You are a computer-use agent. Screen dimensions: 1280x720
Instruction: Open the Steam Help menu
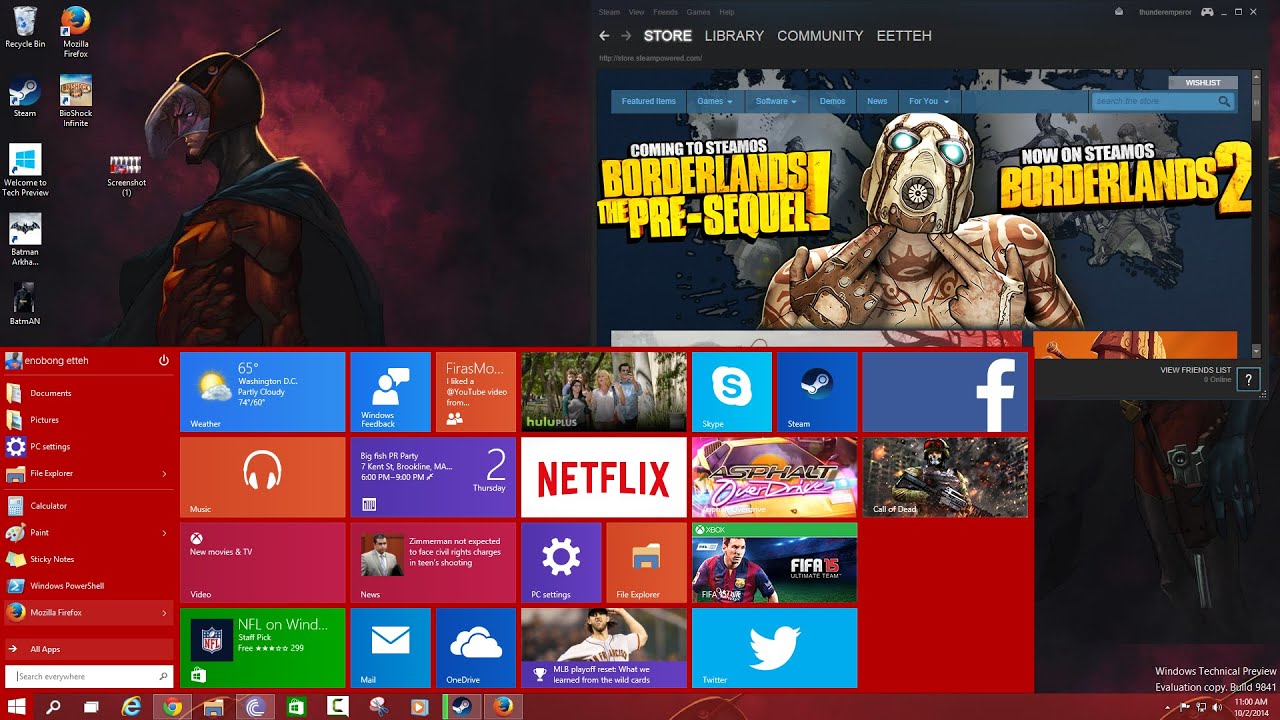click(727, 12)
